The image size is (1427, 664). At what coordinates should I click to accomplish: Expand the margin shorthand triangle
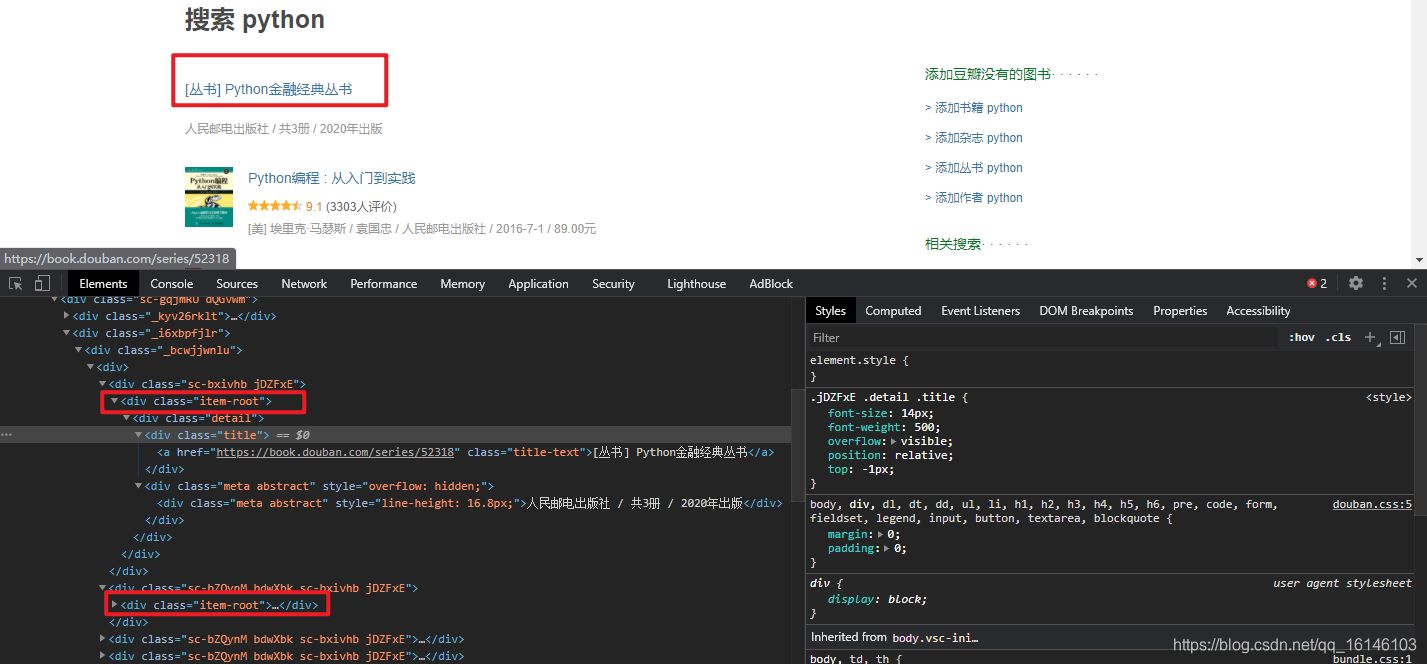pyautogui.click(x=881, y=534)
